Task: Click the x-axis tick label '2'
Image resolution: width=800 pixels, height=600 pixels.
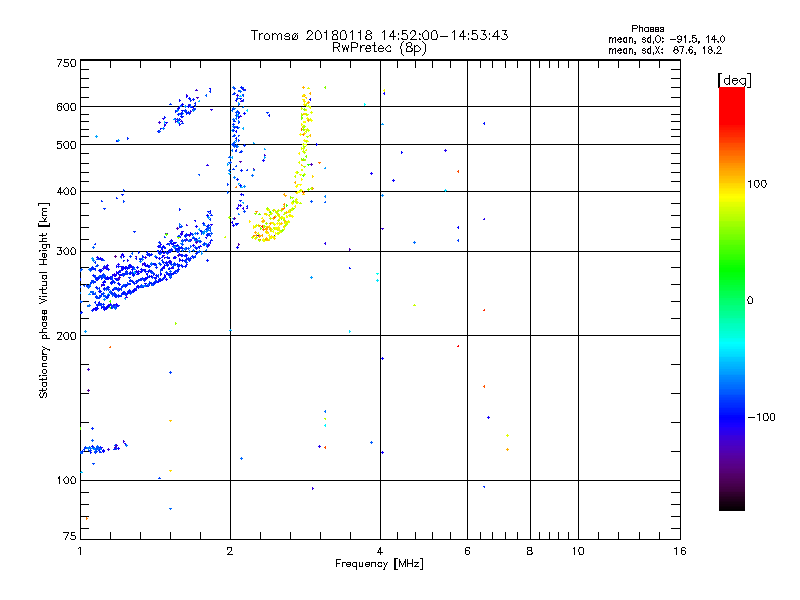Action: (x=230, y=551)
